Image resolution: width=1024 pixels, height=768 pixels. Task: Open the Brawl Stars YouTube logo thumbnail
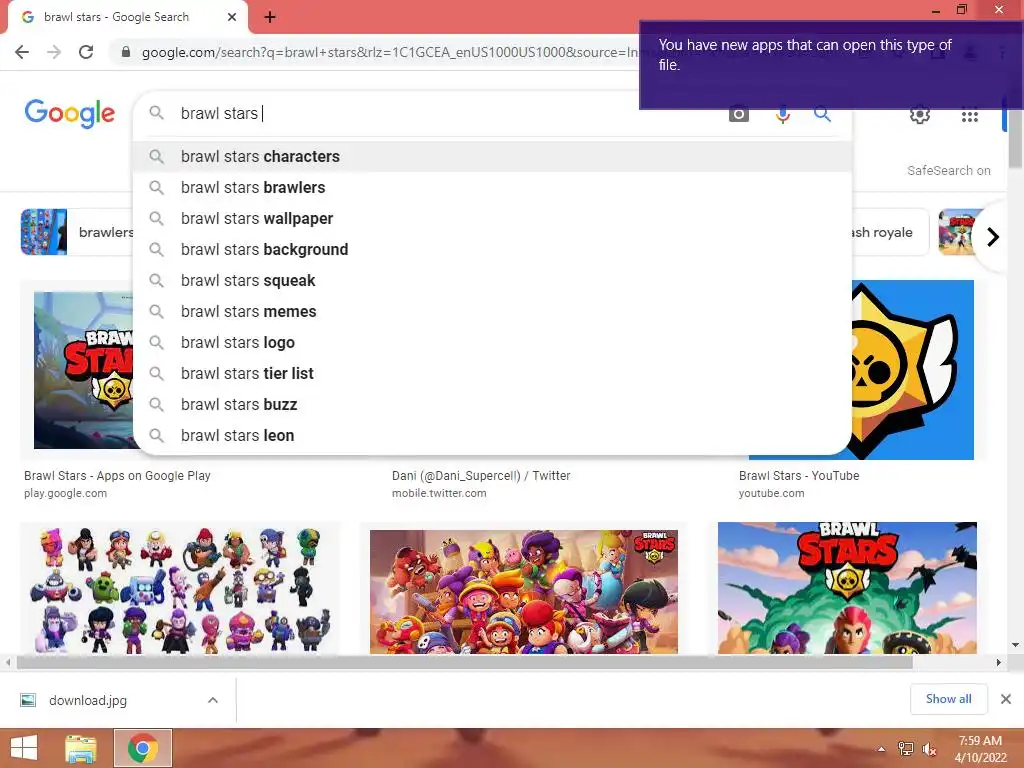[x=913, y=370]
